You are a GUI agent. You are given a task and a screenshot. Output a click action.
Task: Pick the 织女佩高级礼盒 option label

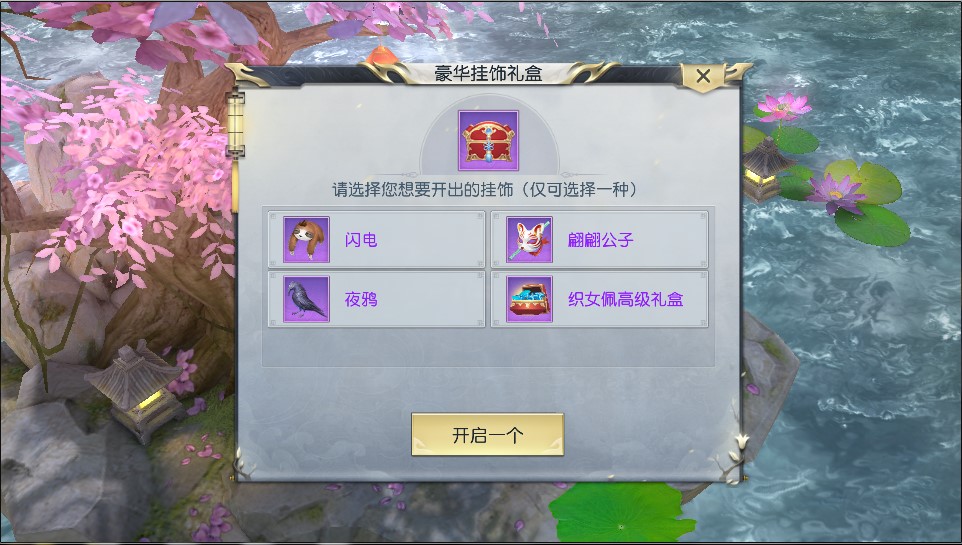point(625,300)
